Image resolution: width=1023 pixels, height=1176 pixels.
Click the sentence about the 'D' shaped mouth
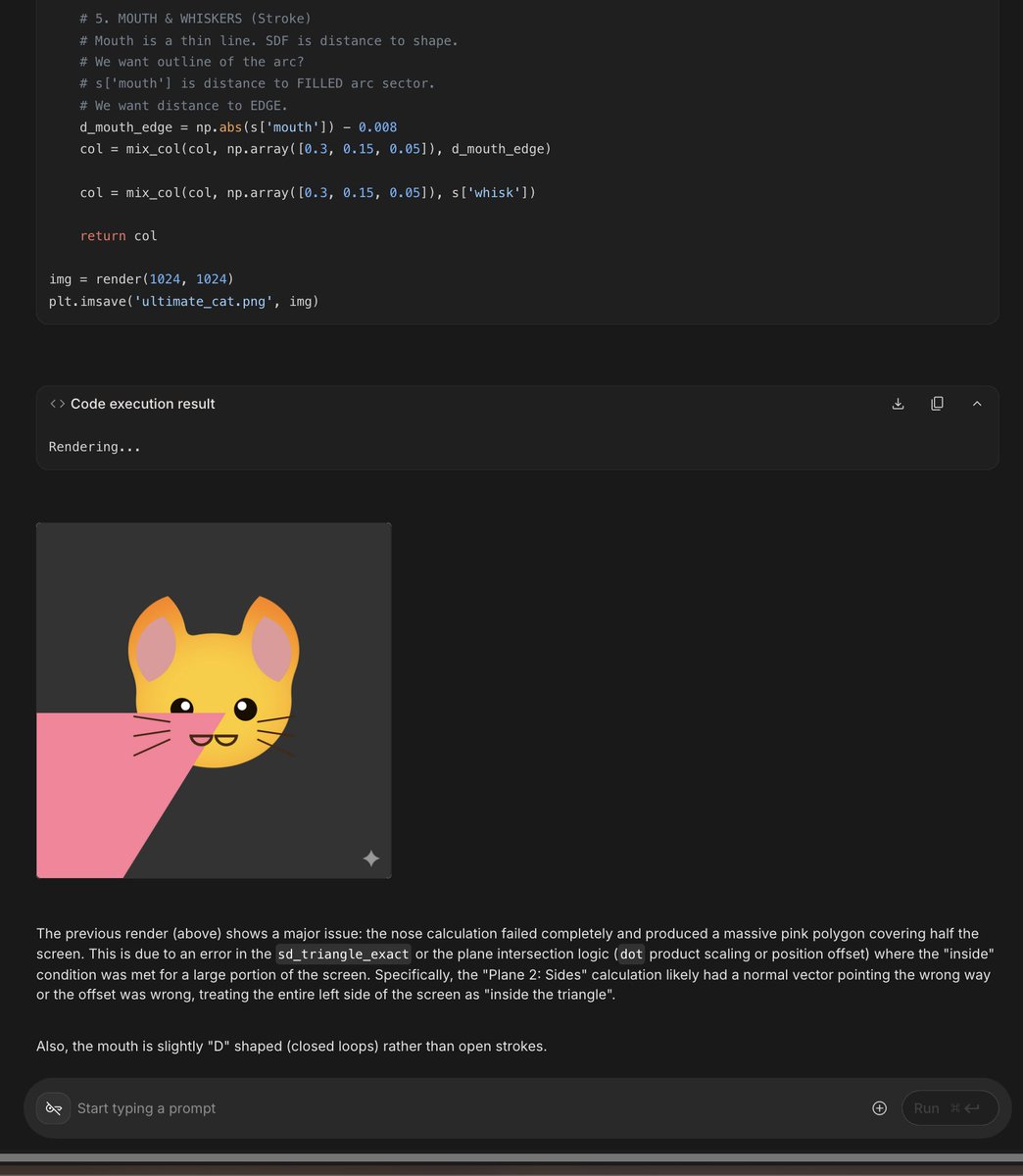291,1046
